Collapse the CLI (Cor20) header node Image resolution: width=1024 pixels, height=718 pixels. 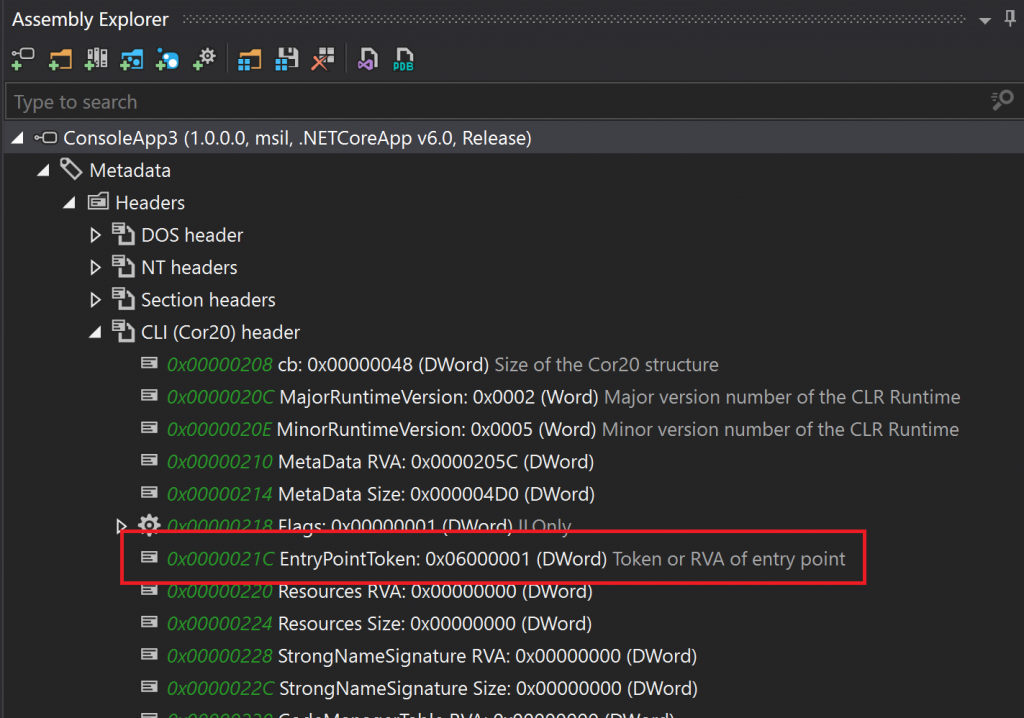(x=95, y=333)
